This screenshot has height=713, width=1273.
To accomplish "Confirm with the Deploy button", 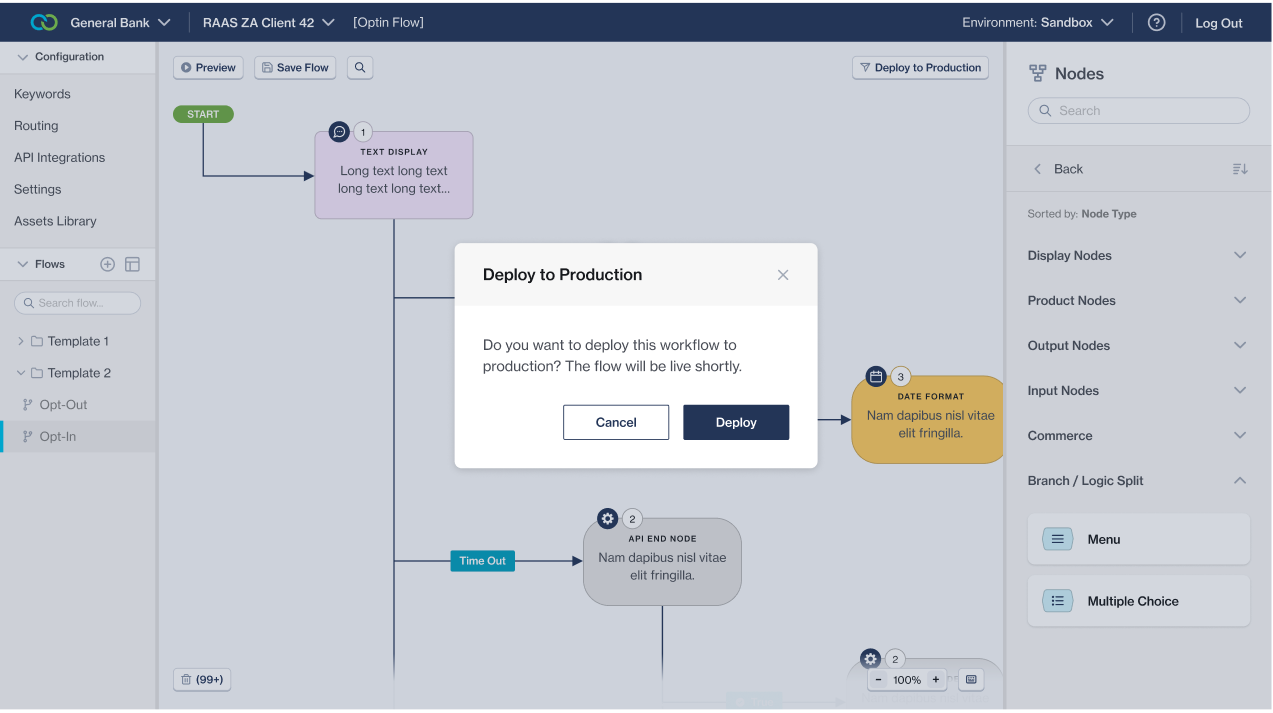I will tap(736, 422).
